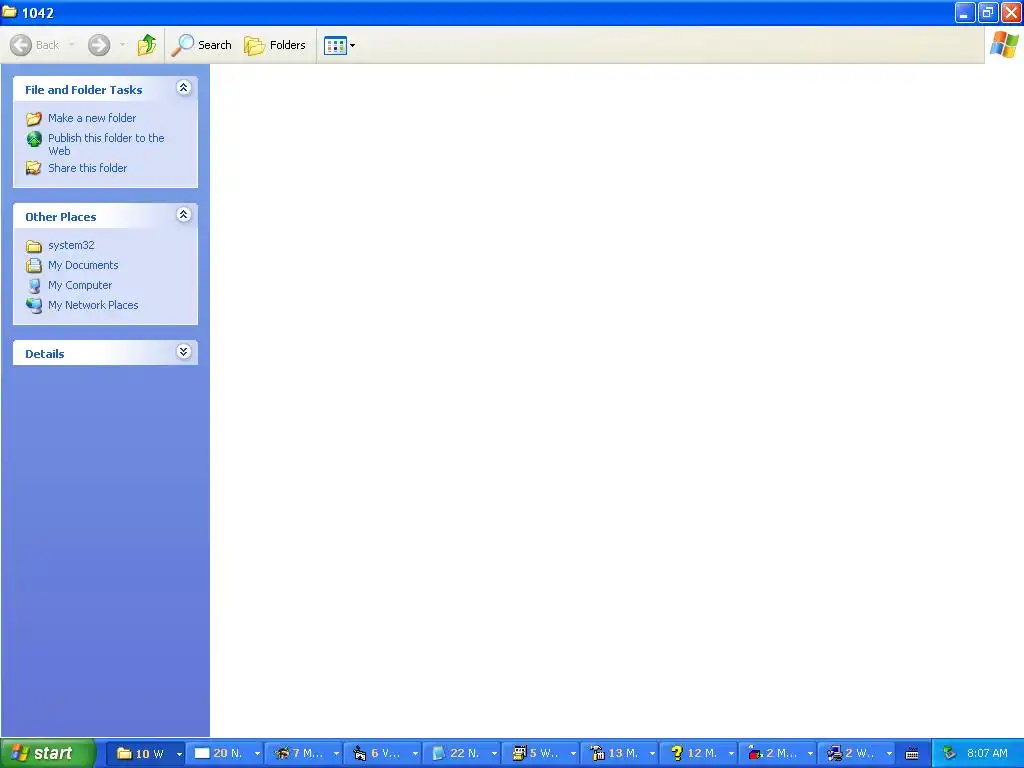The image size is (1024, 768).
Task: Click the Details header text
Action: (44, 354)
